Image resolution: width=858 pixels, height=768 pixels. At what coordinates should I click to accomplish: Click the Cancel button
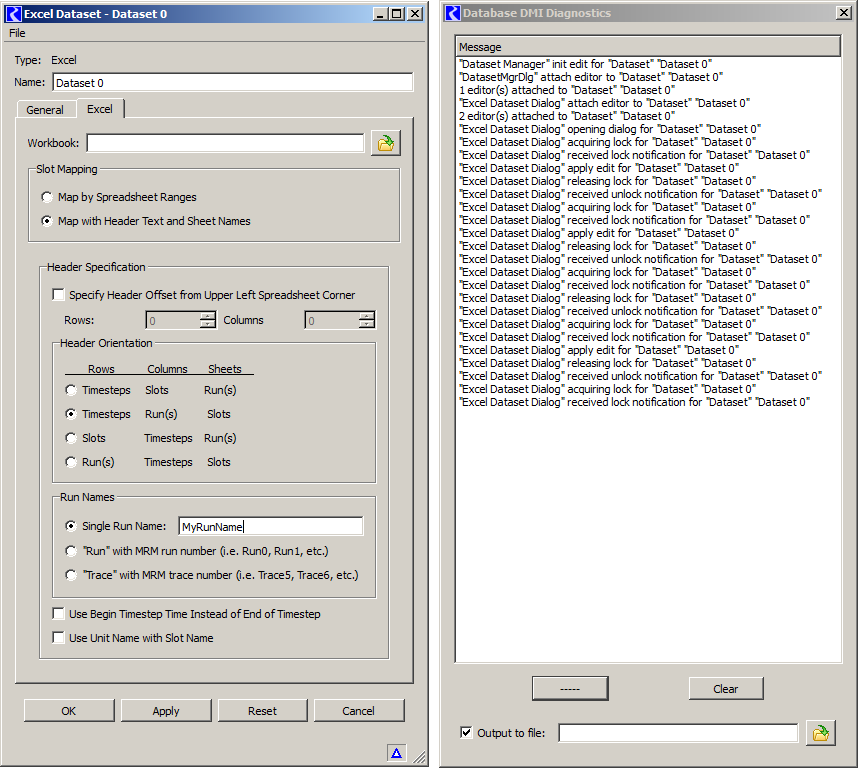(359, 711)
